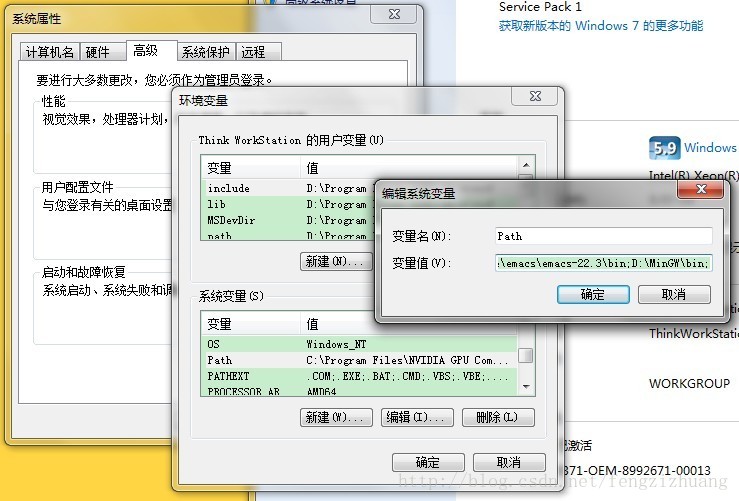
Task: Select the MSDevDir user variable row
Action: 287,220
